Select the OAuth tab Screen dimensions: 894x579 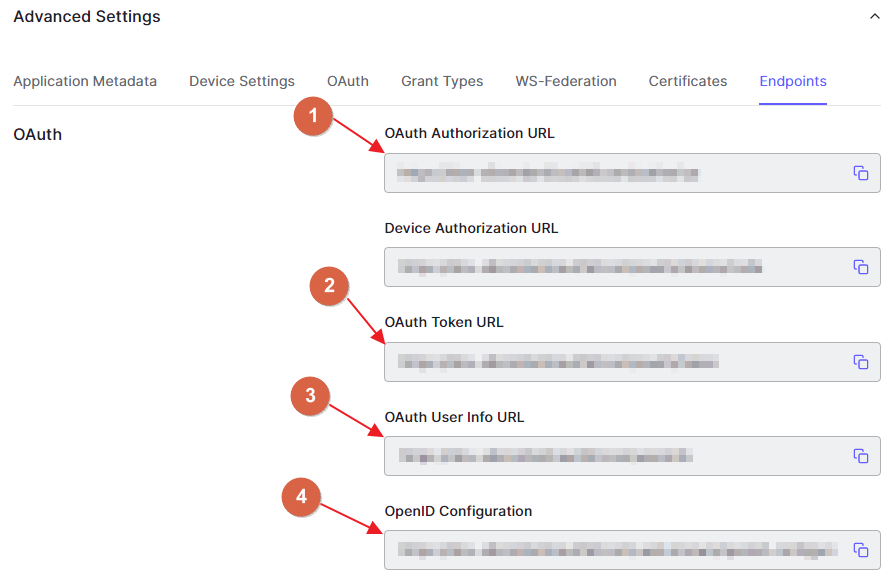pos(347,81)
